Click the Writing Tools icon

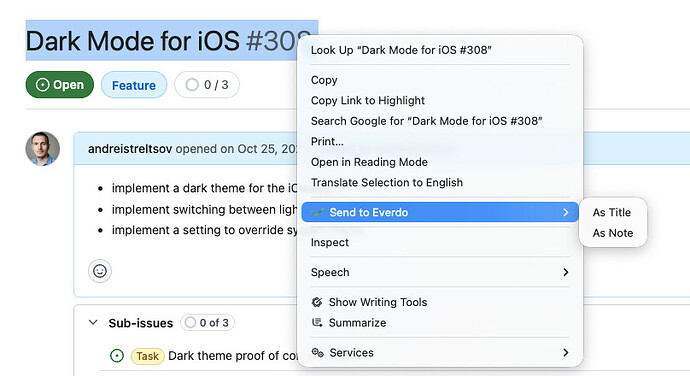[317, 302]
